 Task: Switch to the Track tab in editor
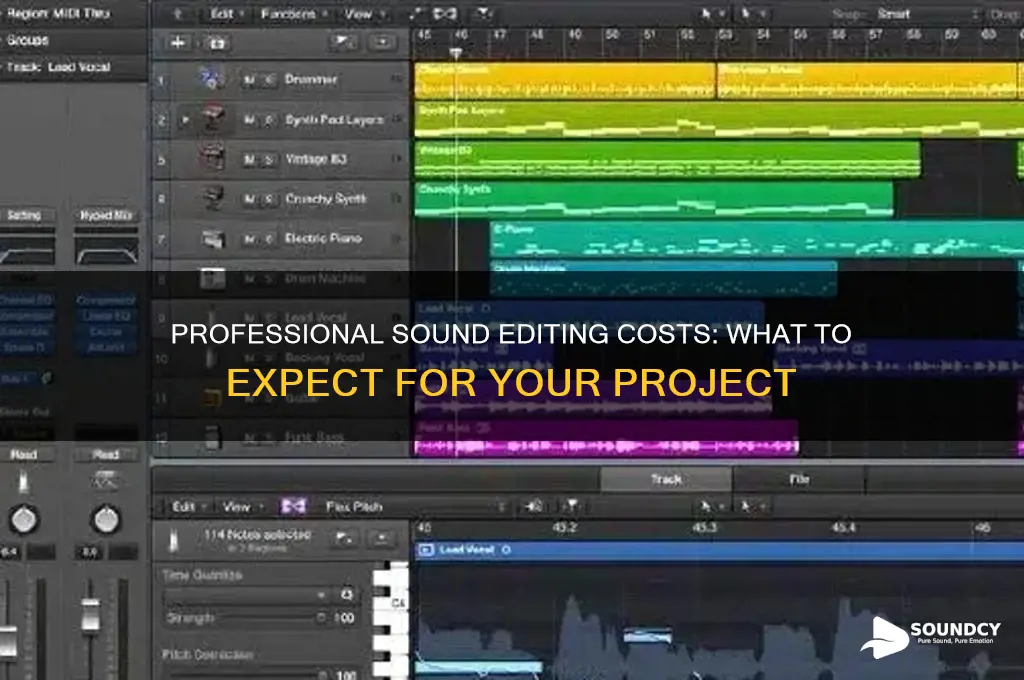666,479
